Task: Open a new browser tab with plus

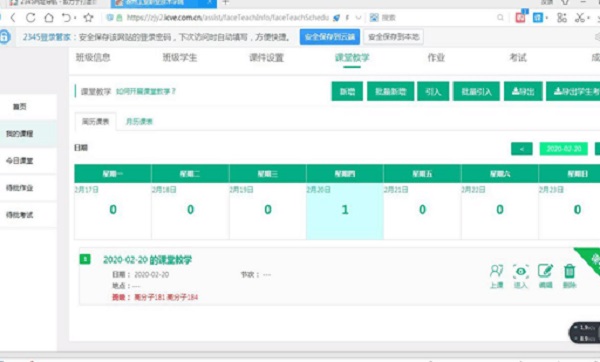Action: (x=225, y=3)
